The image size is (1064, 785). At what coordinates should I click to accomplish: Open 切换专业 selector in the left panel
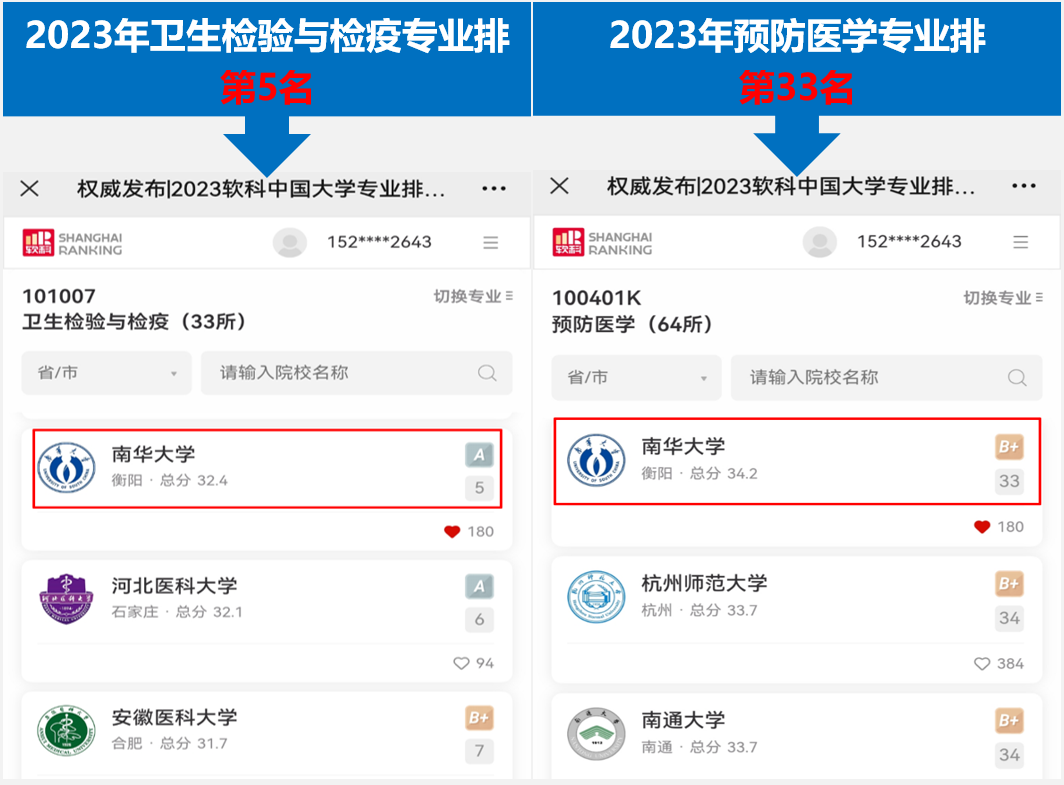(x=473, y=296)
